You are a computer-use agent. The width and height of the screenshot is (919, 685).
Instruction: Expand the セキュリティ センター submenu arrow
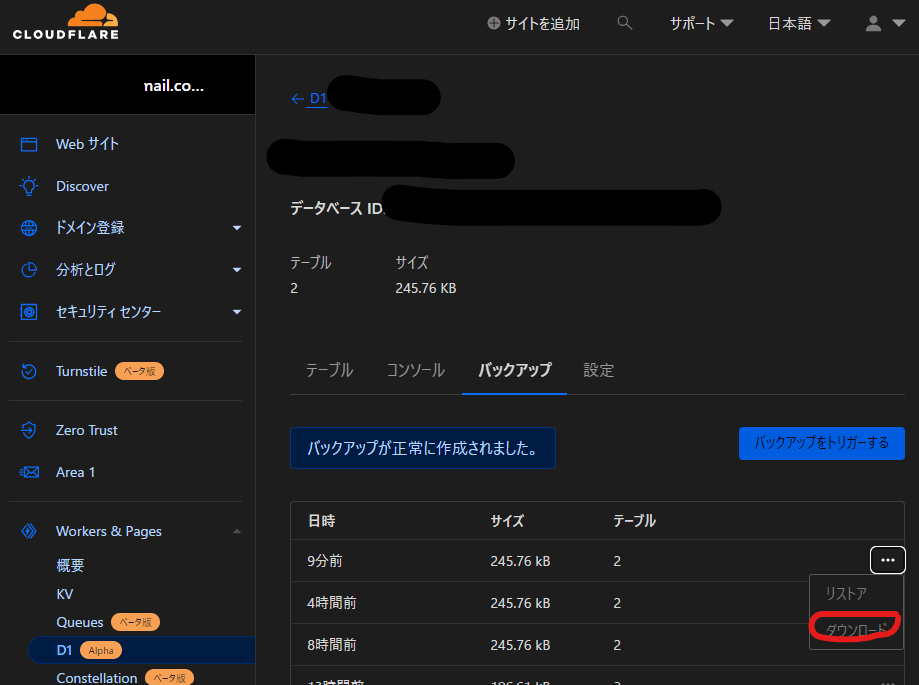(x=237, y=312)
